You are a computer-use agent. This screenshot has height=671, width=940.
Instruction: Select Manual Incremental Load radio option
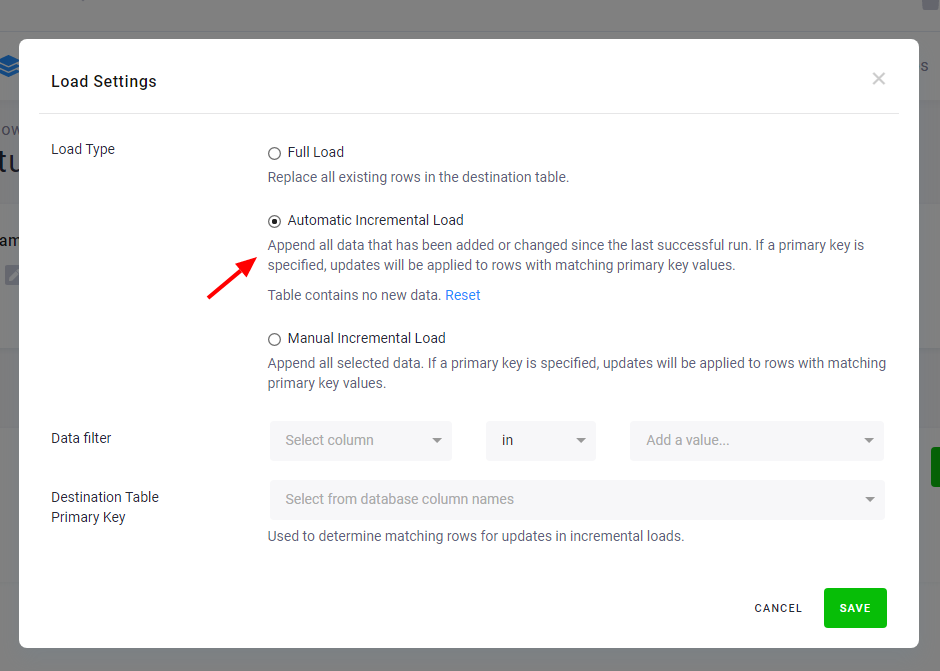274,339
